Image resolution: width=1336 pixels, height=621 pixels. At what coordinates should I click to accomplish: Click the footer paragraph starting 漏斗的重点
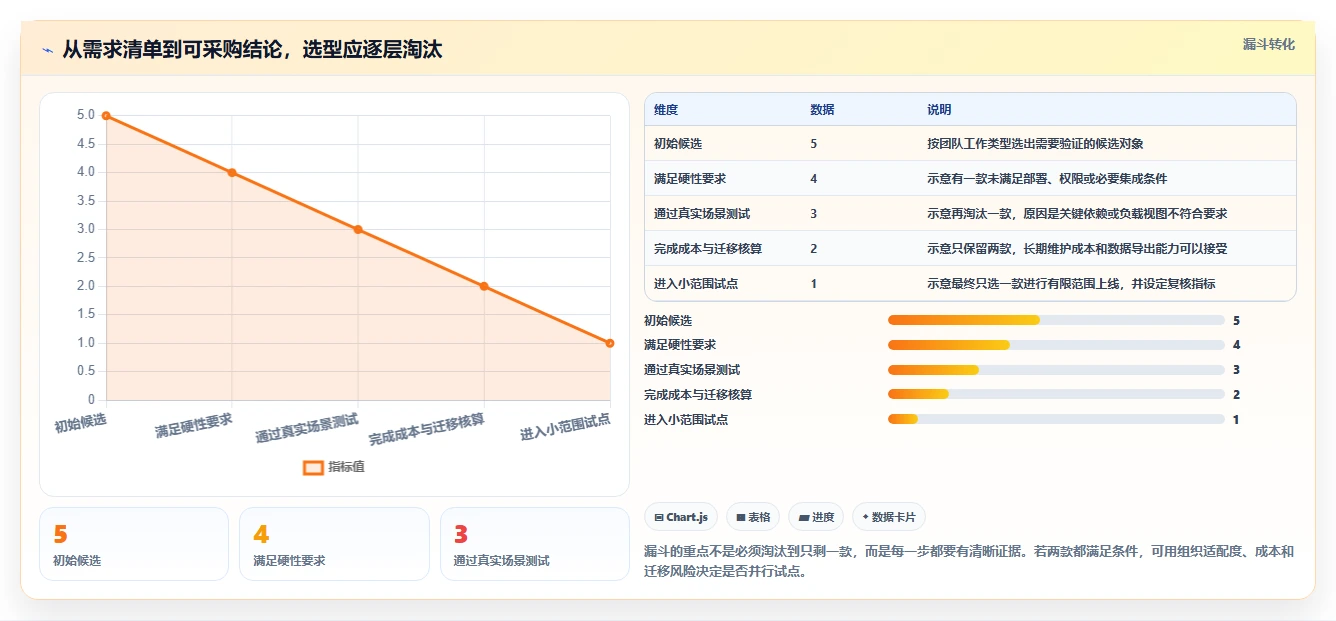[970, 562]
